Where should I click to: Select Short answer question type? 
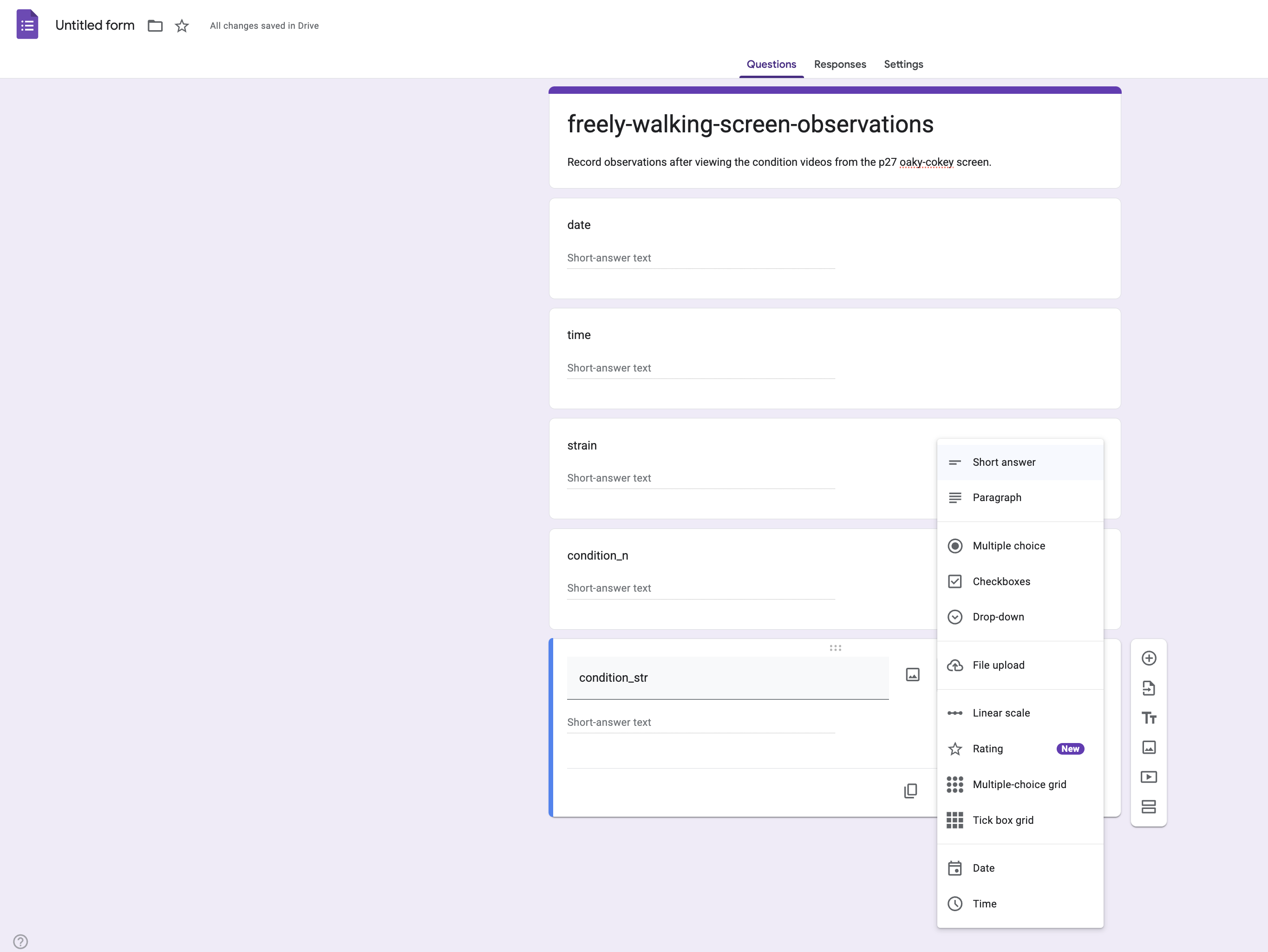pos(1020,462)
